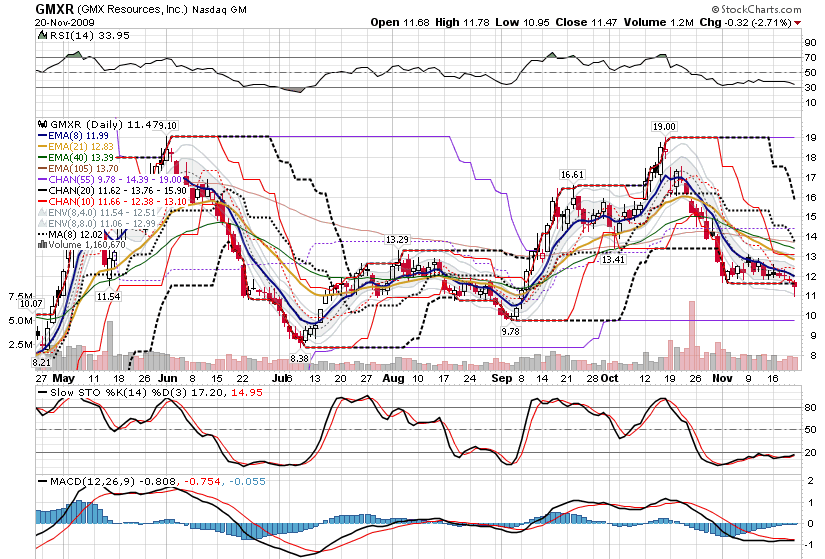
Task: Click the 13.41 price annotation
Action: tap(613, 259)
